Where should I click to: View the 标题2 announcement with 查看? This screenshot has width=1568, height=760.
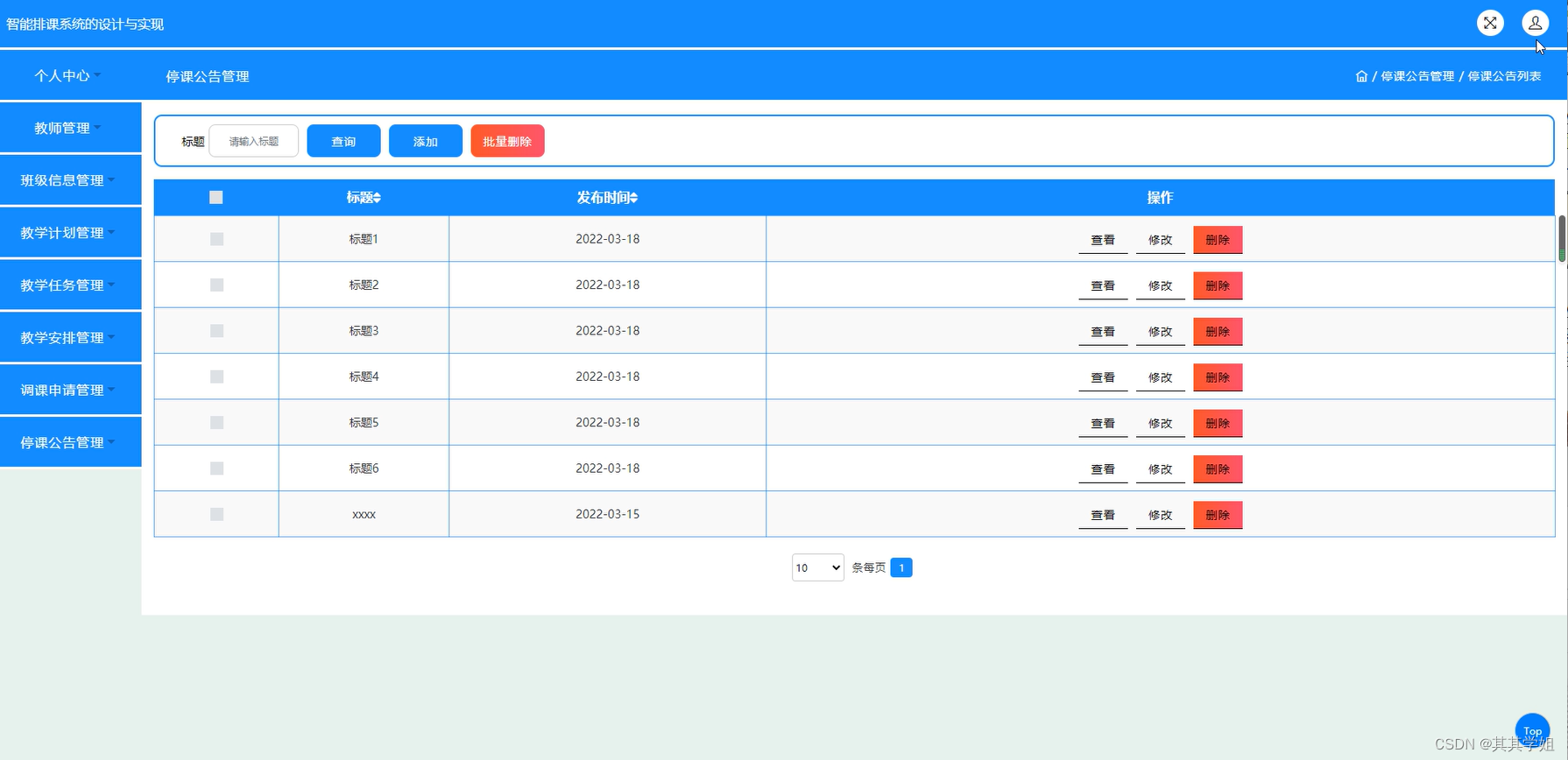[x=1103, y=285]
